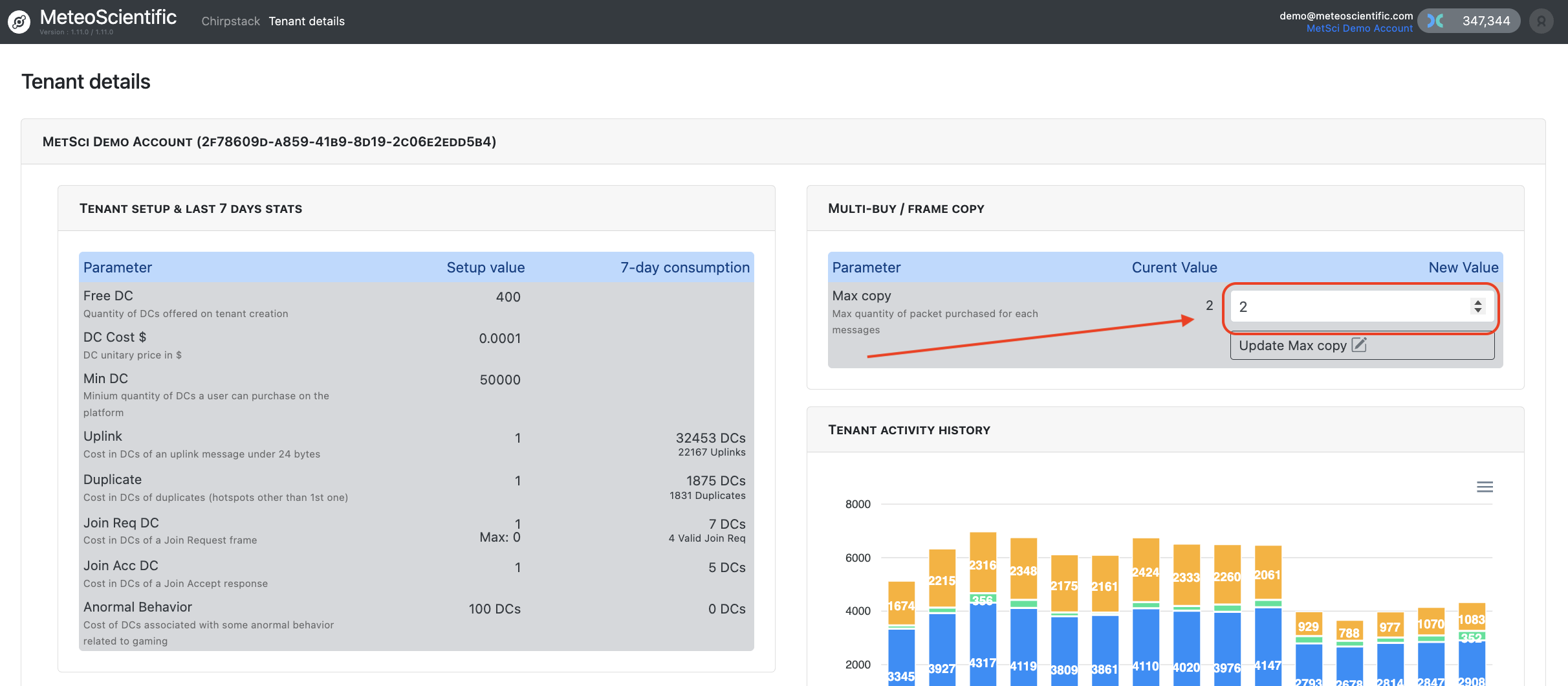Viewport: 1568px width, 686px height.
Task: Click the up stepper arrow in the Max copy field
Action: coord(1478,302)
